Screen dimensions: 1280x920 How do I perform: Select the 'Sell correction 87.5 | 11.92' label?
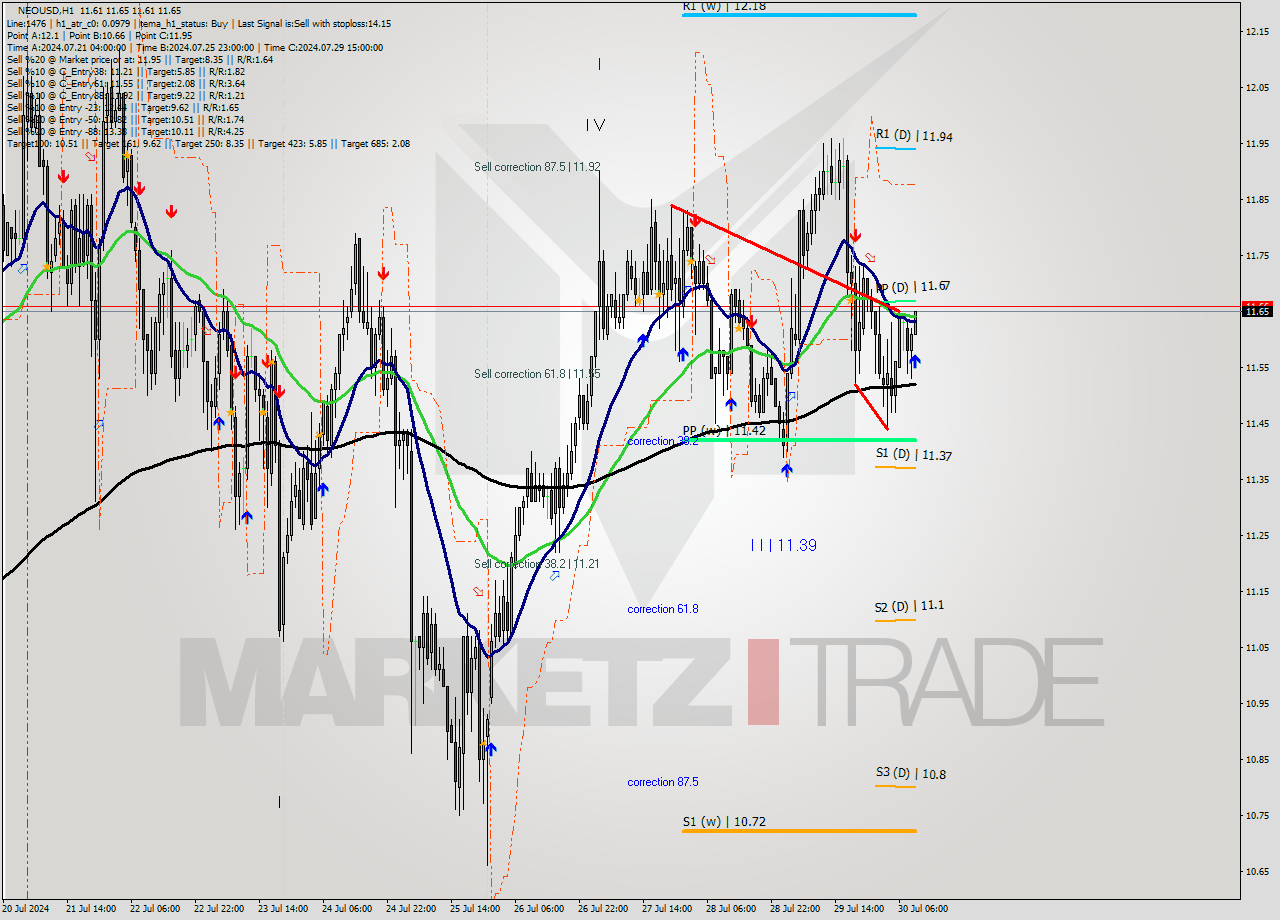pyautogui.click(x=537, y=167)
